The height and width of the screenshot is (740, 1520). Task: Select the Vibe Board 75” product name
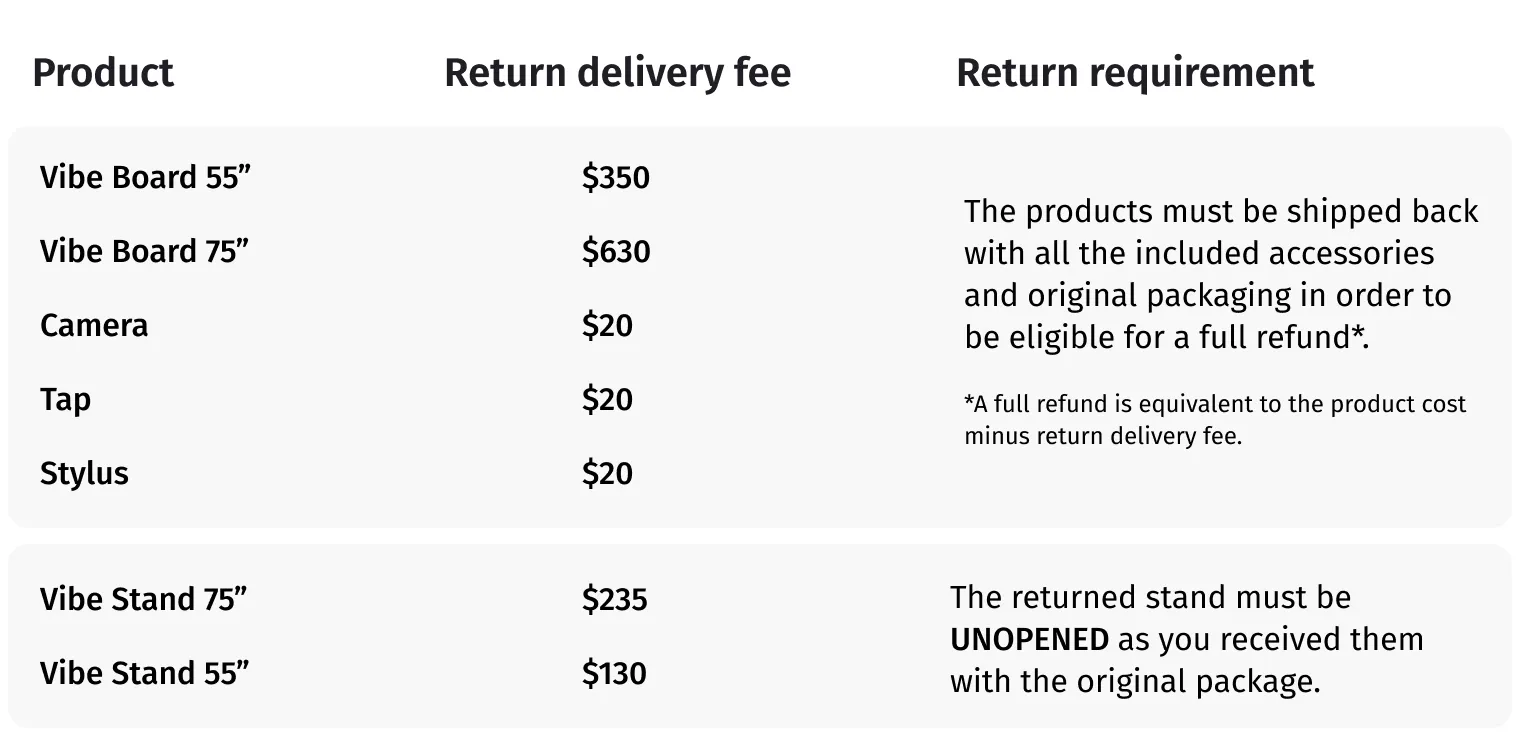tap(145, 251)
